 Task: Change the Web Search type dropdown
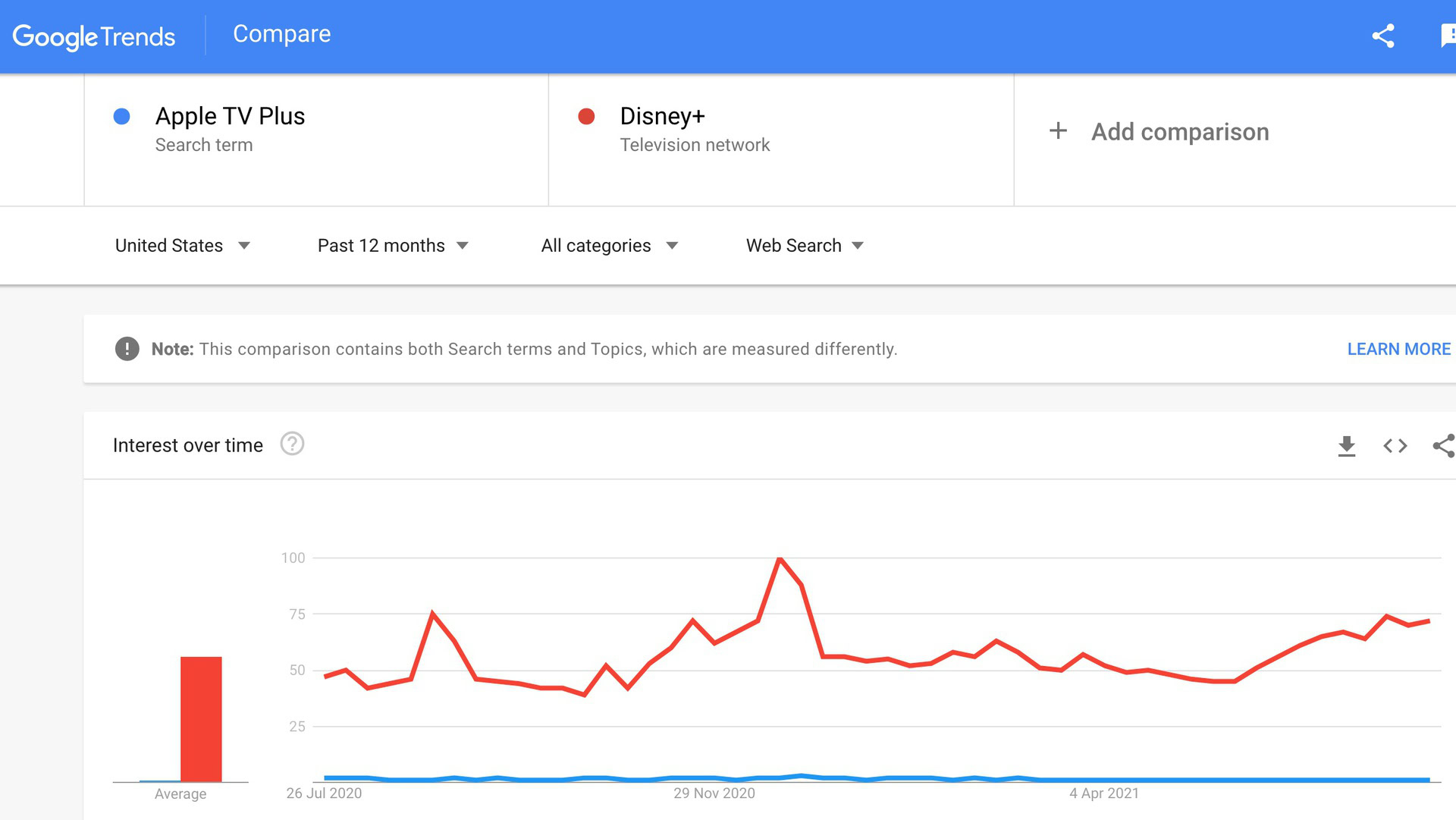pyautogui.click(x=805, y=246)
